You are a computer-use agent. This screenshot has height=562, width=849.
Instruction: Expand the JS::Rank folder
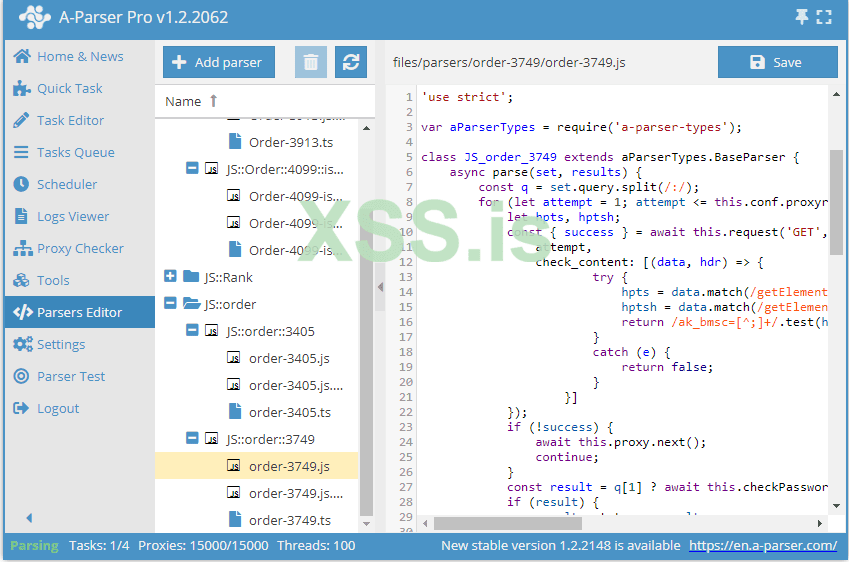click(x=170, y=276)
